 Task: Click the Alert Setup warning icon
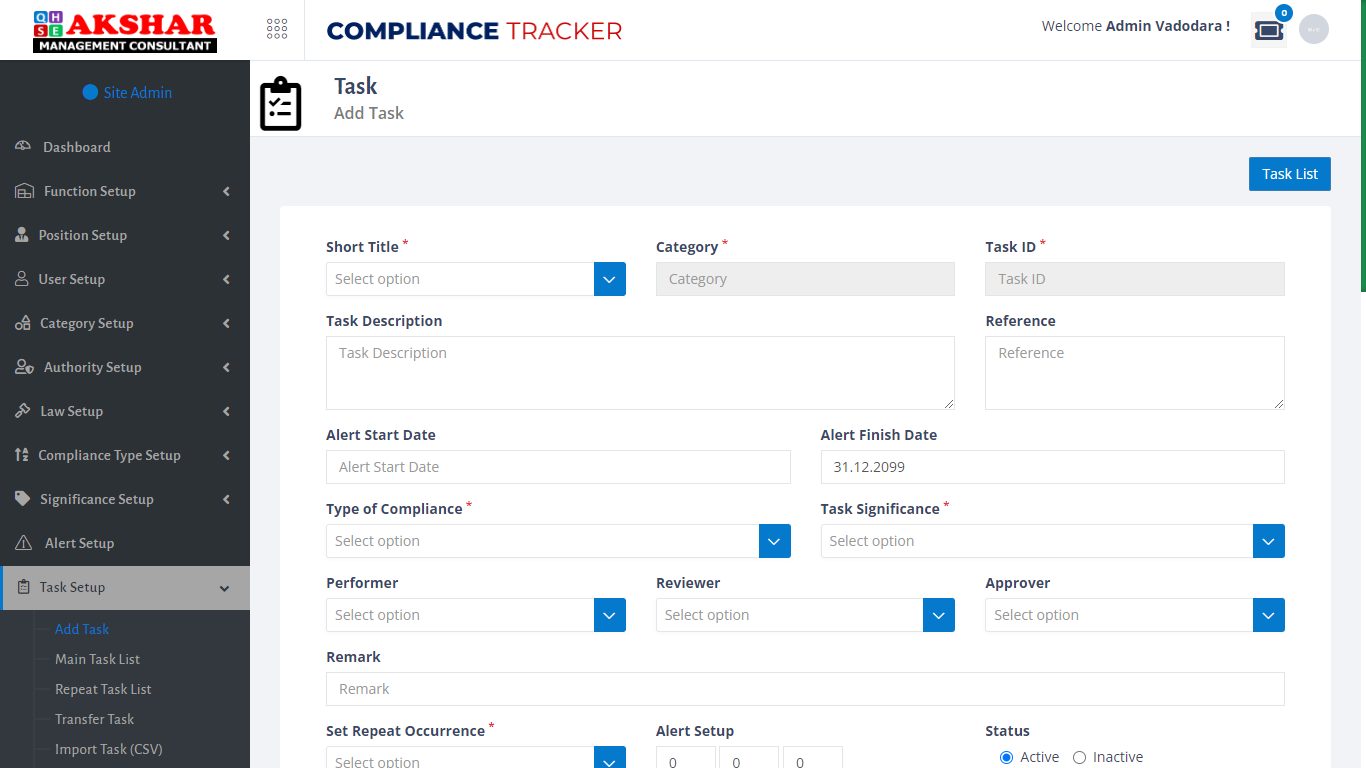point(22,543)
